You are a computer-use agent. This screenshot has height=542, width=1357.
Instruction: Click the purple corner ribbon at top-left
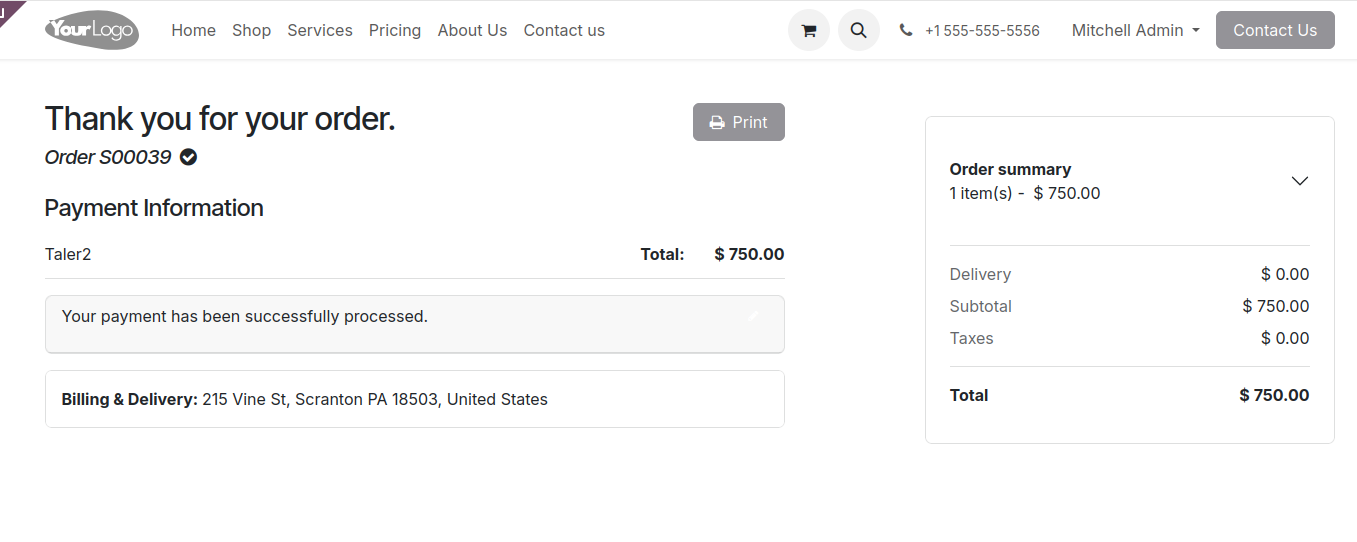[x=9, y=9]
